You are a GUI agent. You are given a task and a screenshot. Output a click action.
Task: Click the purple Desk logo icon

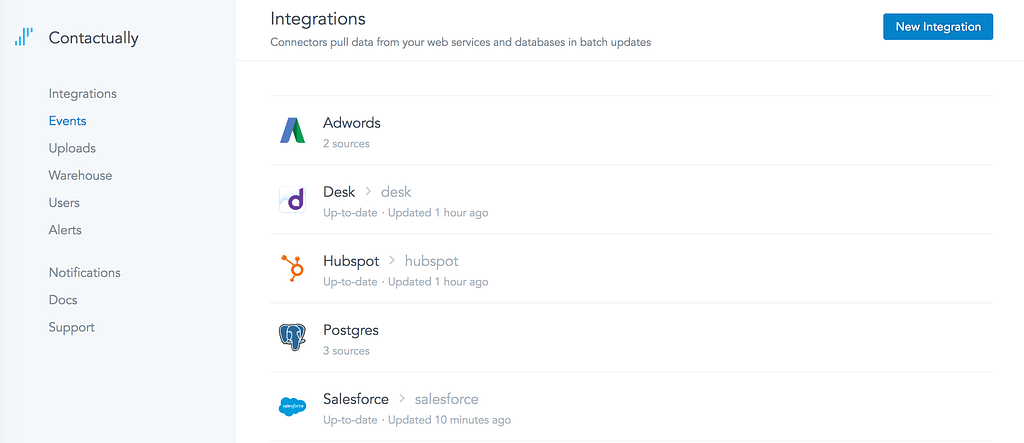point(292,200)
